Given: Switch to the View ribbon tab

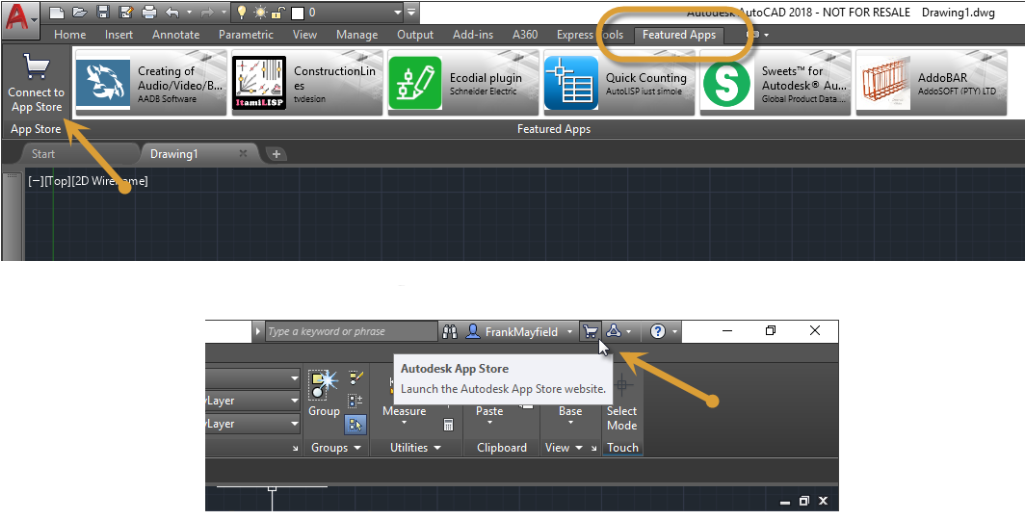Looking at the screenshot, I should click(305, 35).
